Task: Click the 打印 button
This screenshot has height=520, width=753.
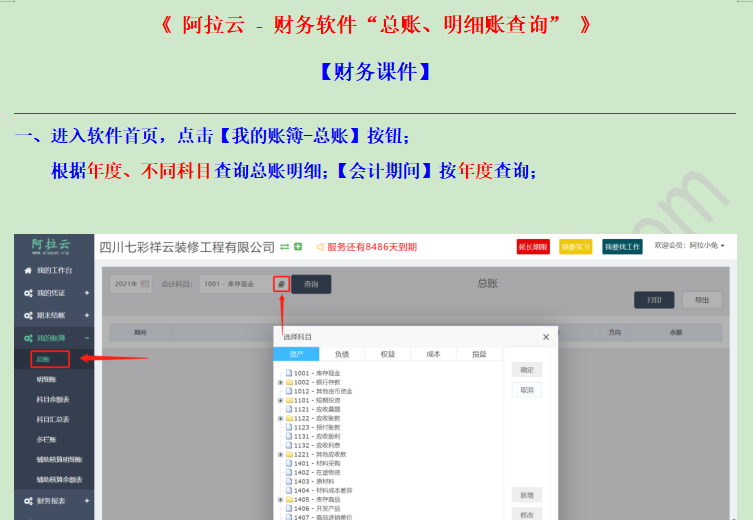Action: point(654,300)
